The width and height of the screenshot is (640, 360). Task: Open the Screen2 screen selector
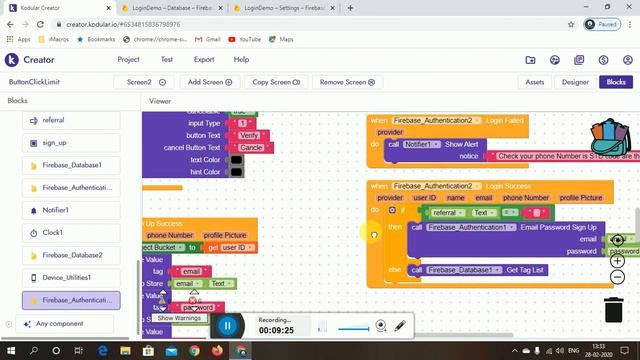[x=144, y=82]
